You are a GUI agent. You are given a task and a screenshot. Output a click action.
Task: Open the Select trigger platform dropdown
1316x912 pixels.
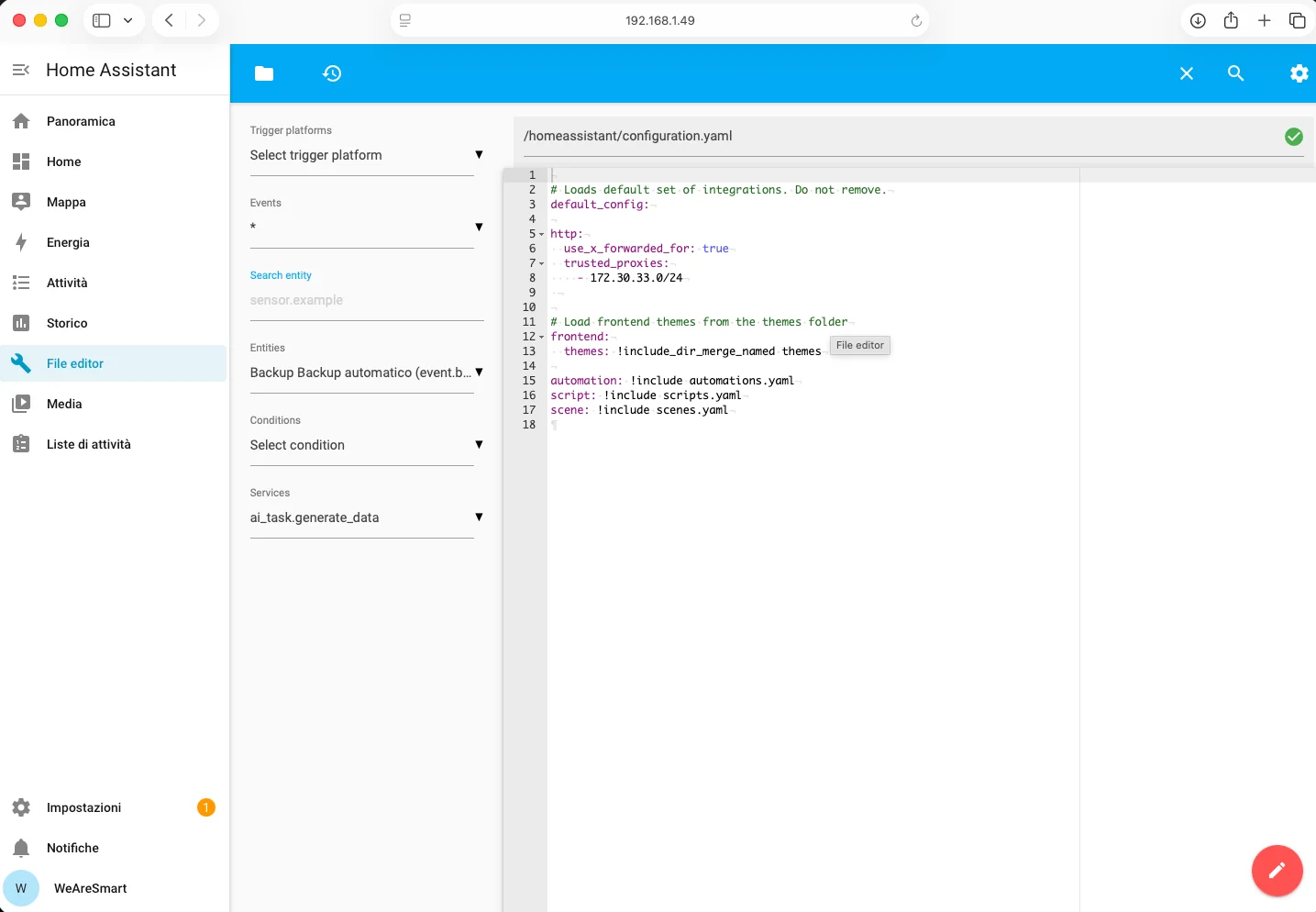[367, 155]
